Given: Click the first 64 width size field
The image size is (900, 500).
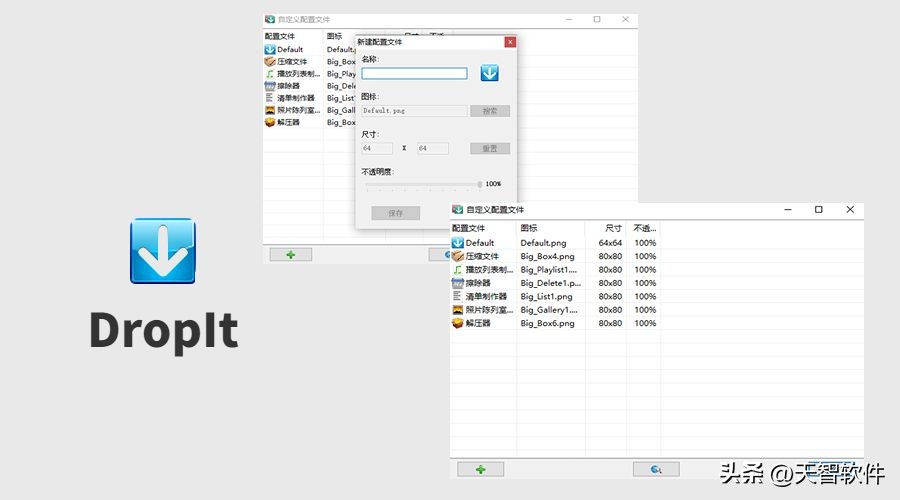Looking at the screenshot, I should pos(377,149).
